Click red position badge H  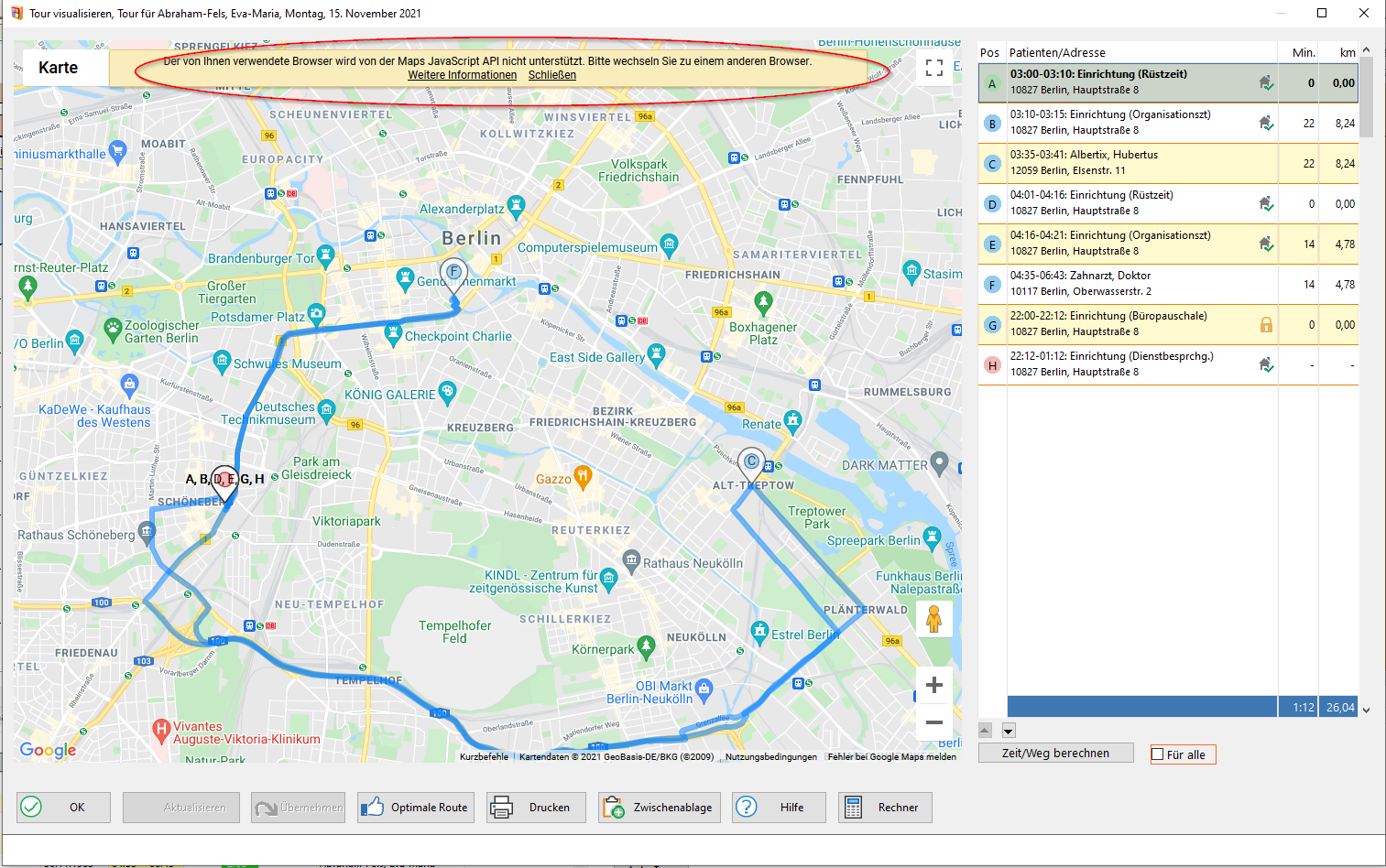click(991, 365)
